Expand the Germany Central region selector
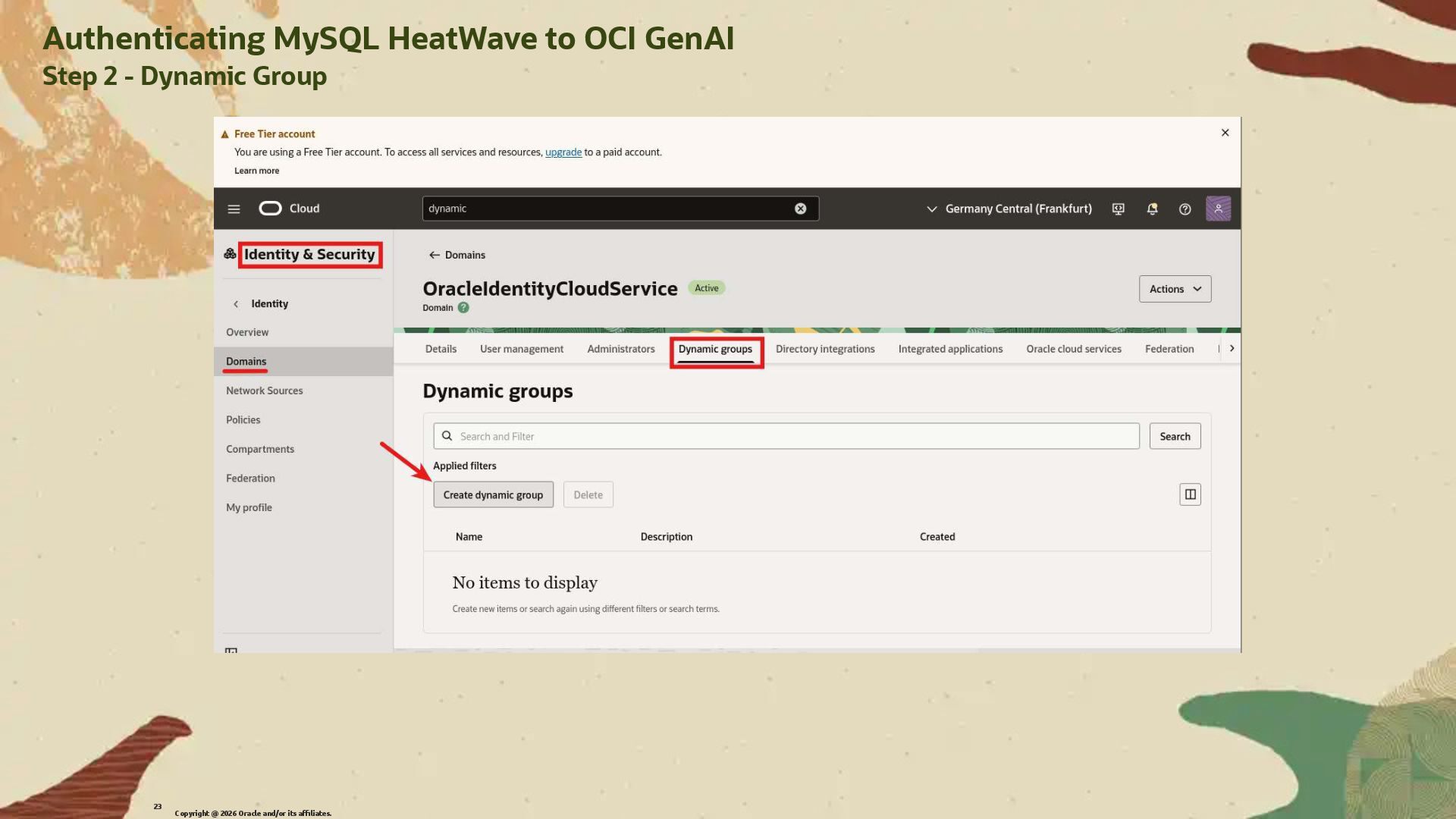The image size is (1456, 819). click(1009, 209)
